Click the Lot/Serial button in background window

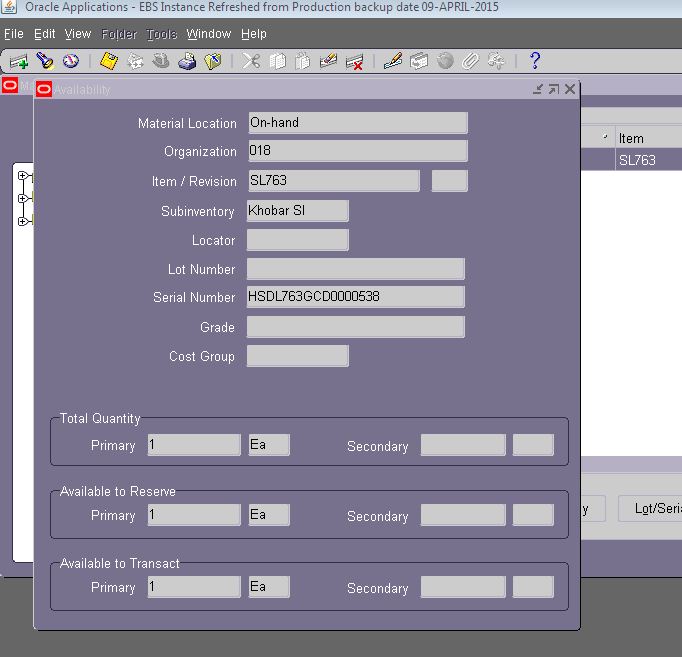click(650, 508)
